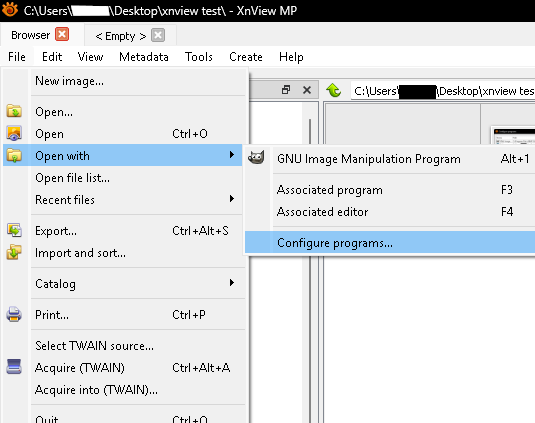
Task: Open the Metadata menu
Action: [144, 57]
